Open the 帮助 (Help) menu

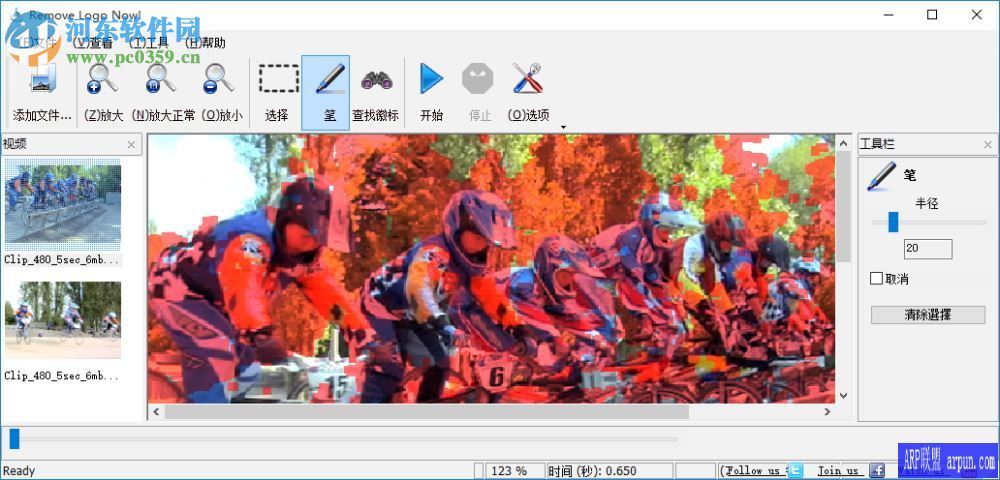(206, 43)
